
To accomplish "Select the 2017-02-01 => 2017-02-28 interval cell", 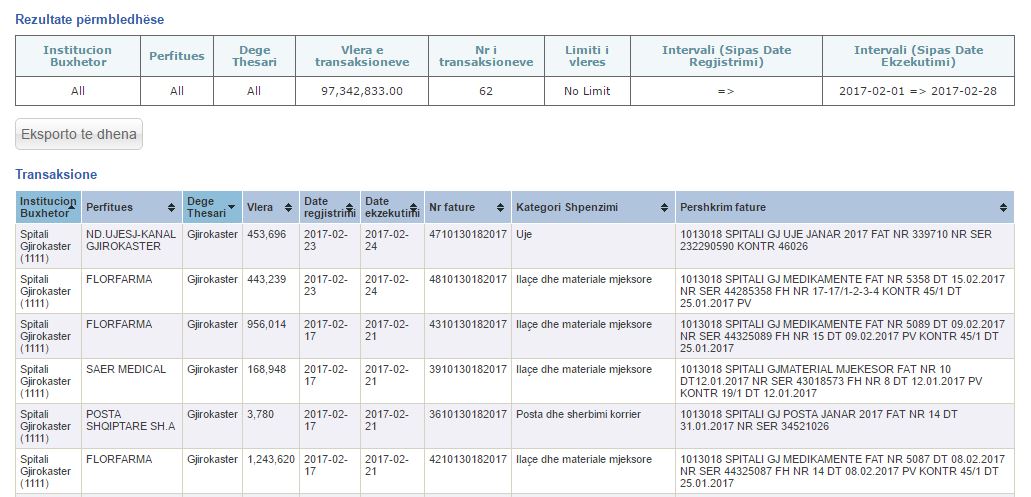I will [x=918, y=91].
